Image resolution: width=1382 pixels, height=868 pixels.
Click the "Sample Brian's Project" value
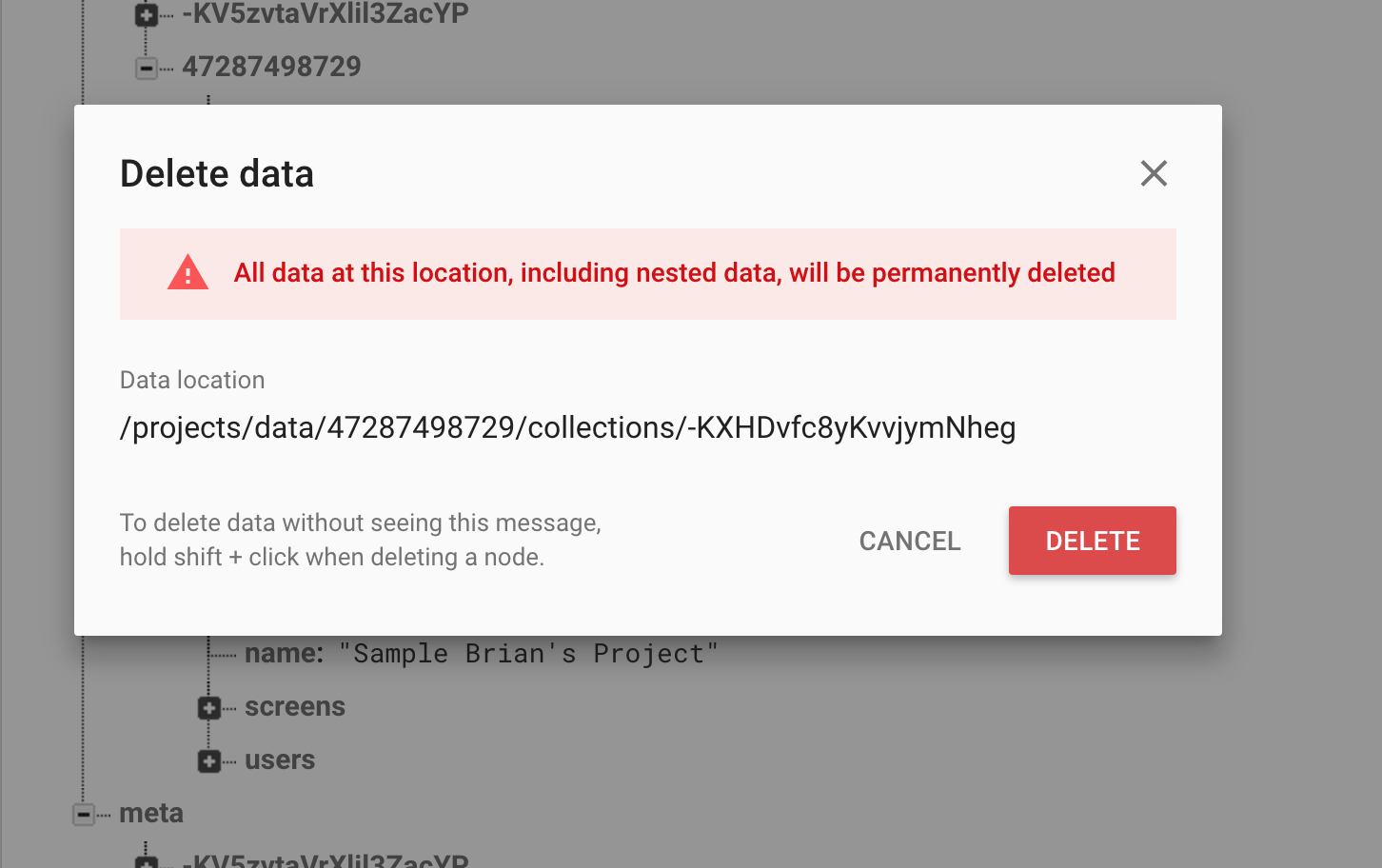click(x=528, y=654)
